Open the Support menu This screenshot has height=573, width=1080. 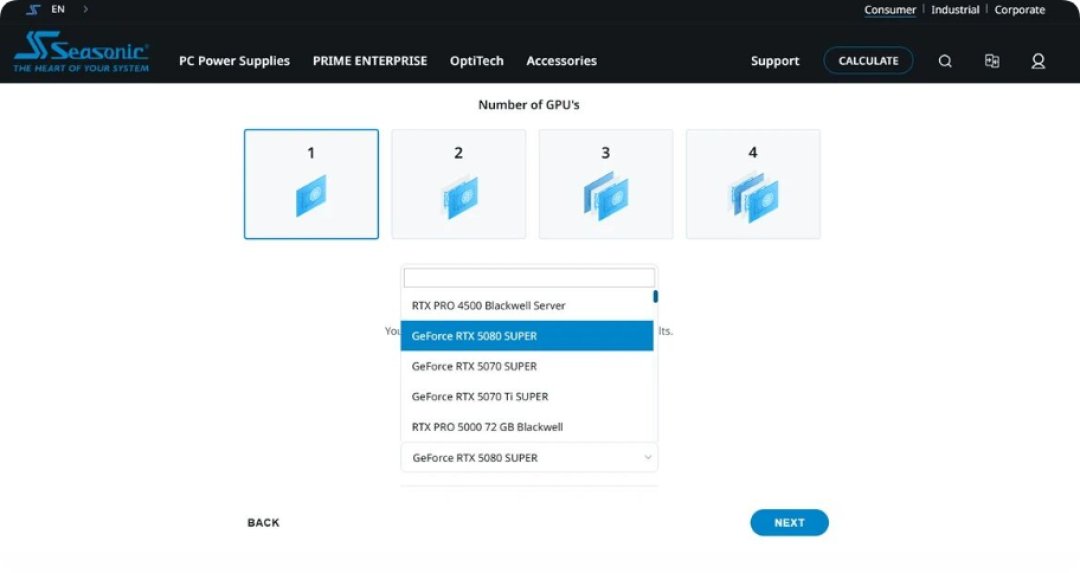pos(775,61)
